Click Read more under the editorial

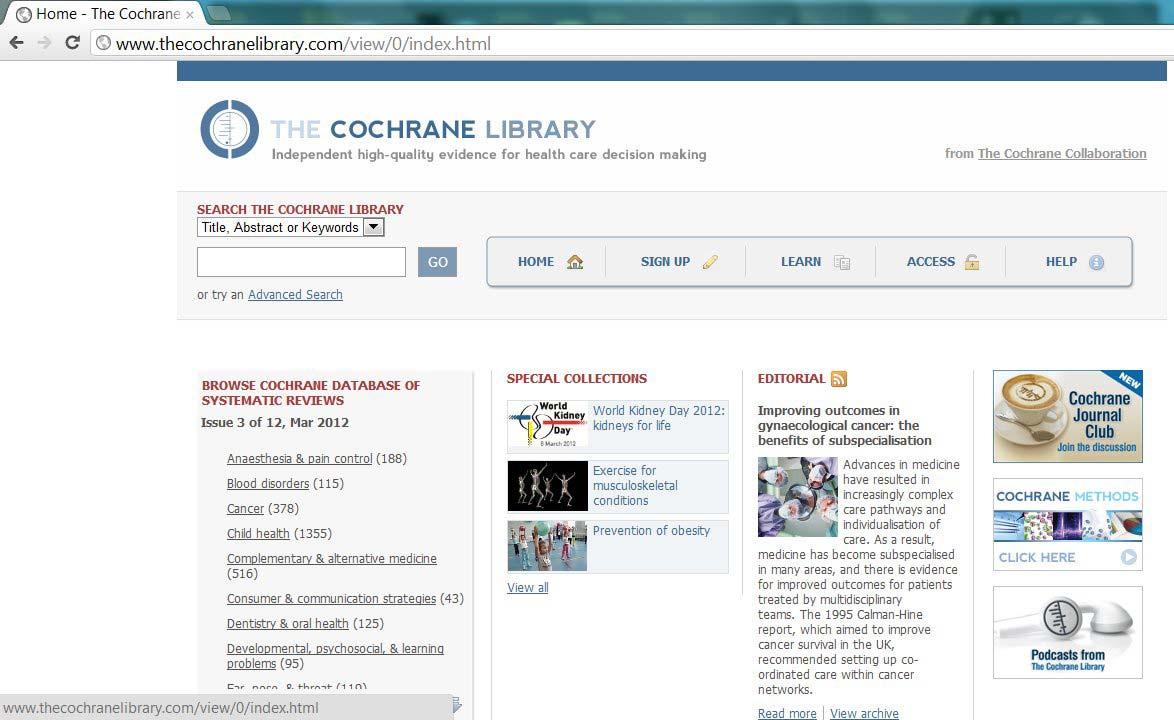click(x=787, y=714)
